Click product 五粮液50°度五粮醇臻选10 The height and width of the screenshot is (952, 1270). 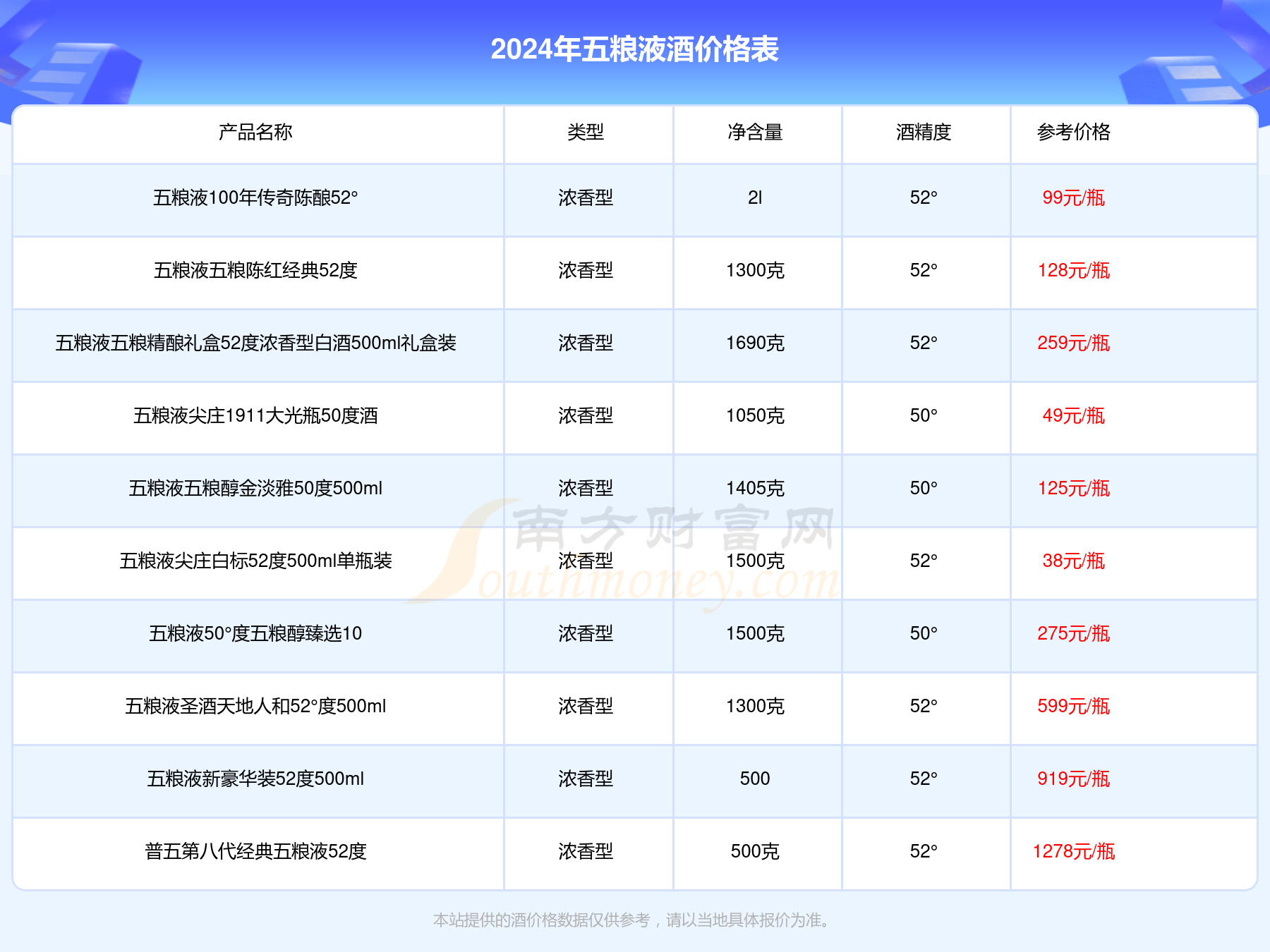coord(255,633)
